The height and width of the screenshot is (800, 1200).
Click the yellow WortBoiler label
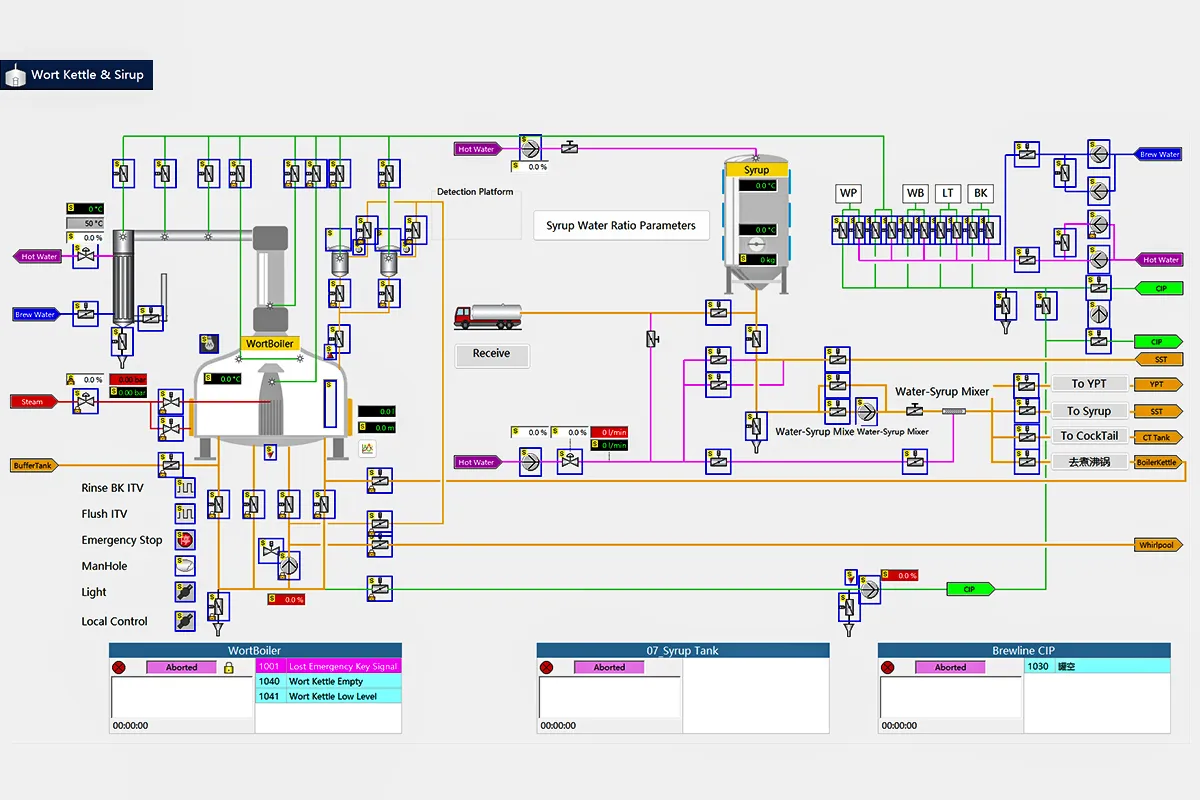point(270,344)
